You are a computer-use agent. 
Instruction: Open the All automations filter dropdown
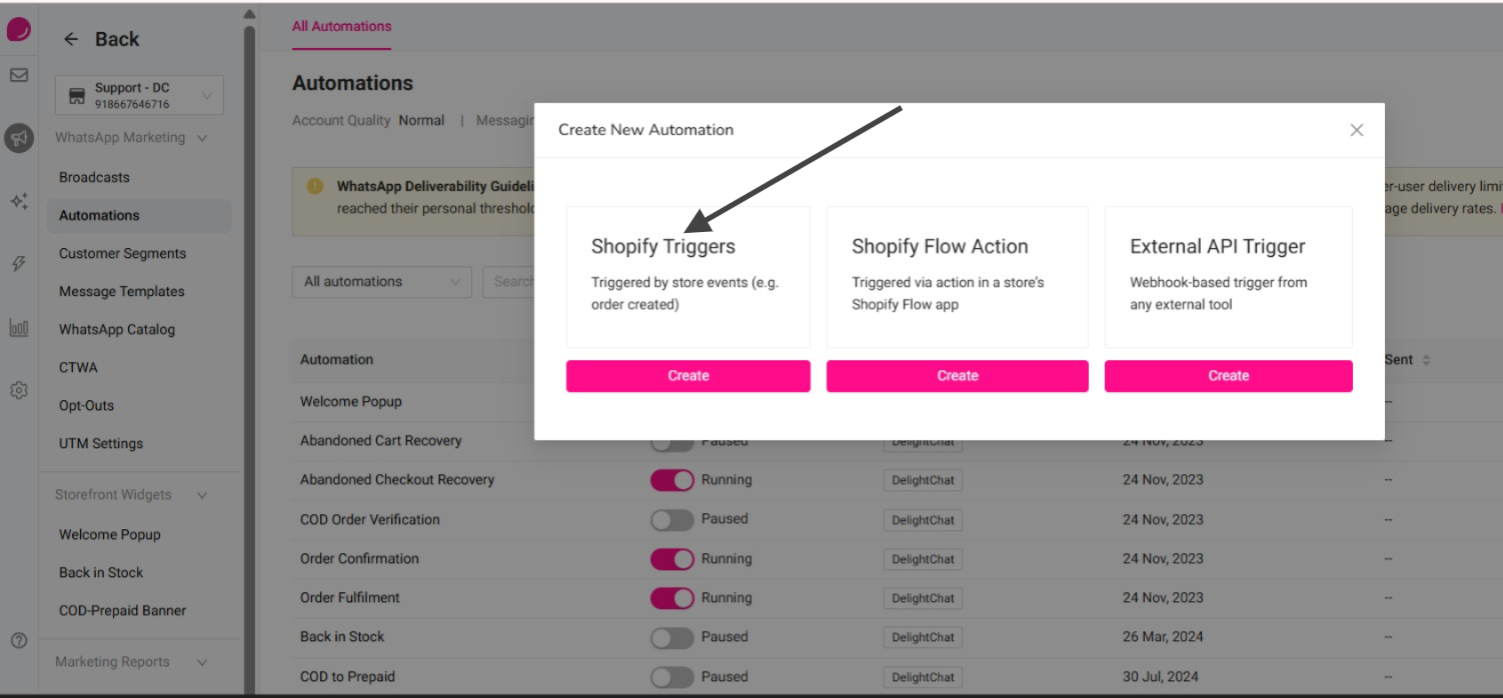pyautogui.click(x=382, y=282)
